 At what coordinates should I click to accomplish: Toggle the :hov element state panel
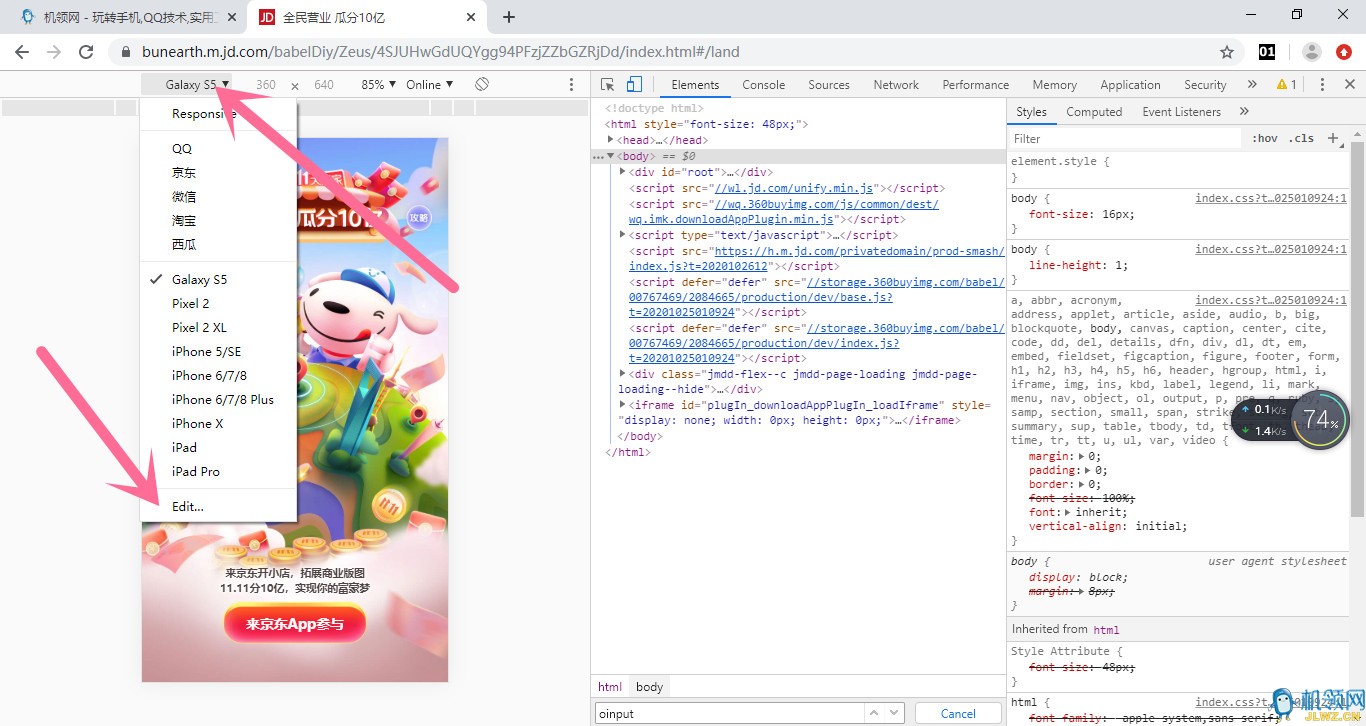click(1265, 138)
